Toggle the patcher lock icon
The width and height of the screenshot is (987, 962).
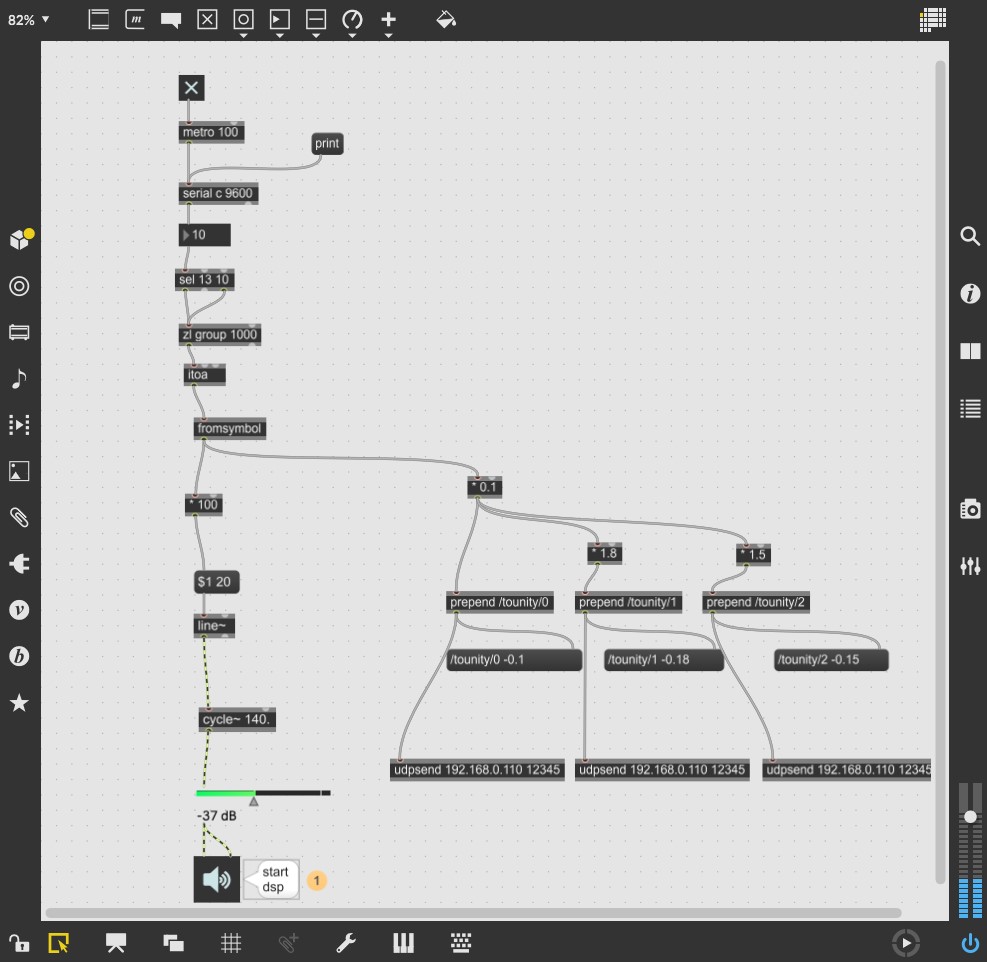[18, 942]
